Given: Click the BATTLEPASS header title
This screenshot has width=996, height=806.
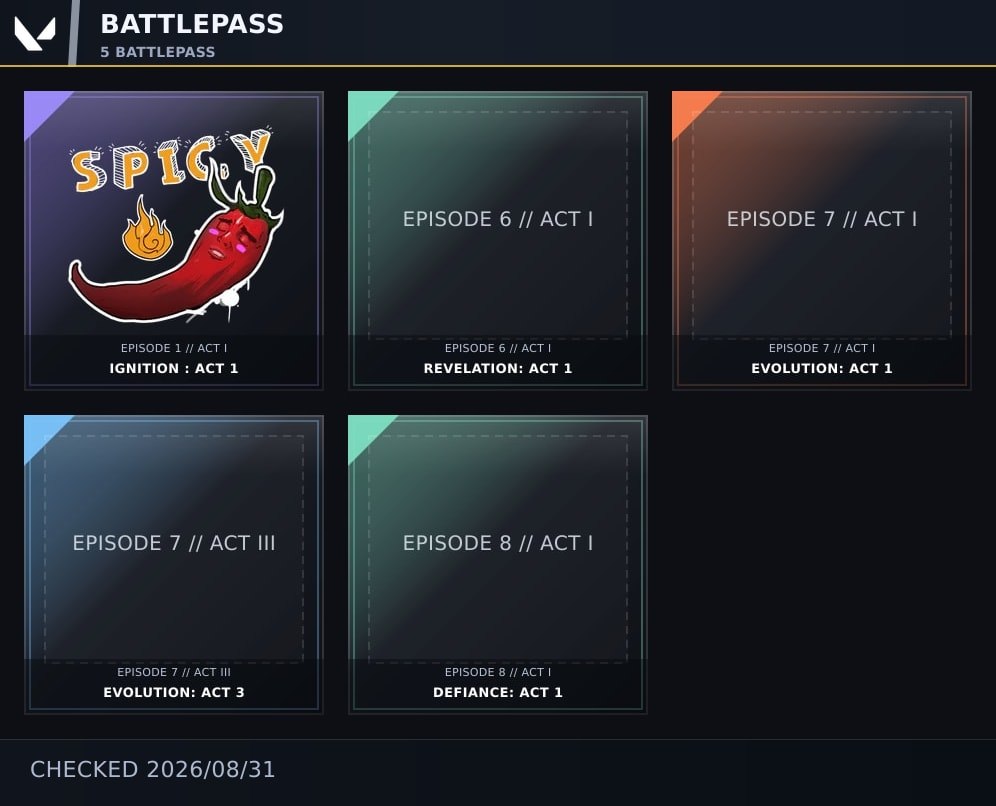Looking at the screenshot, I should point(192,24).
